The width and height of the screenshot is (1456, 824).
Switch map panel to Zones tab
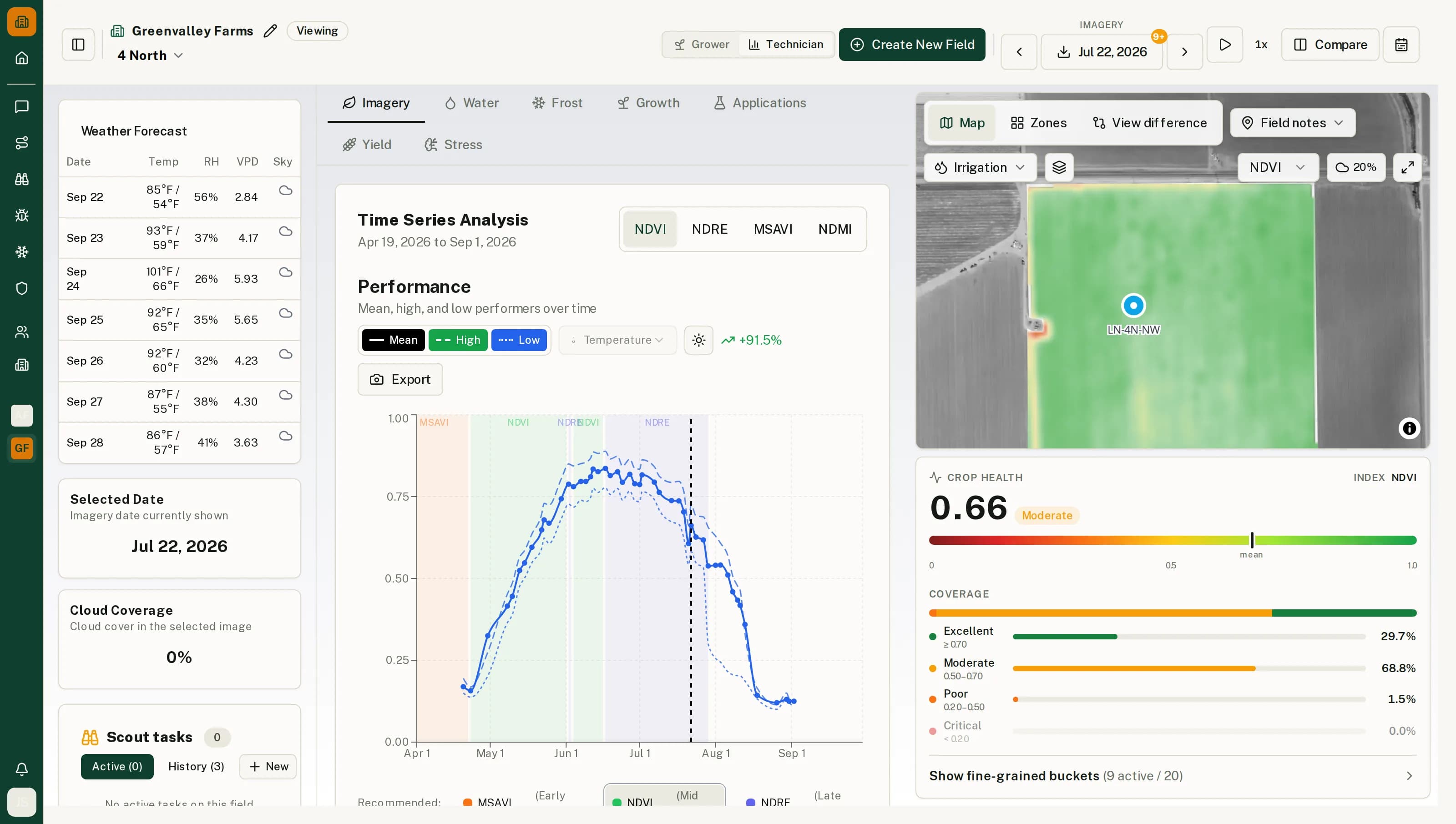pos(1039,123)
